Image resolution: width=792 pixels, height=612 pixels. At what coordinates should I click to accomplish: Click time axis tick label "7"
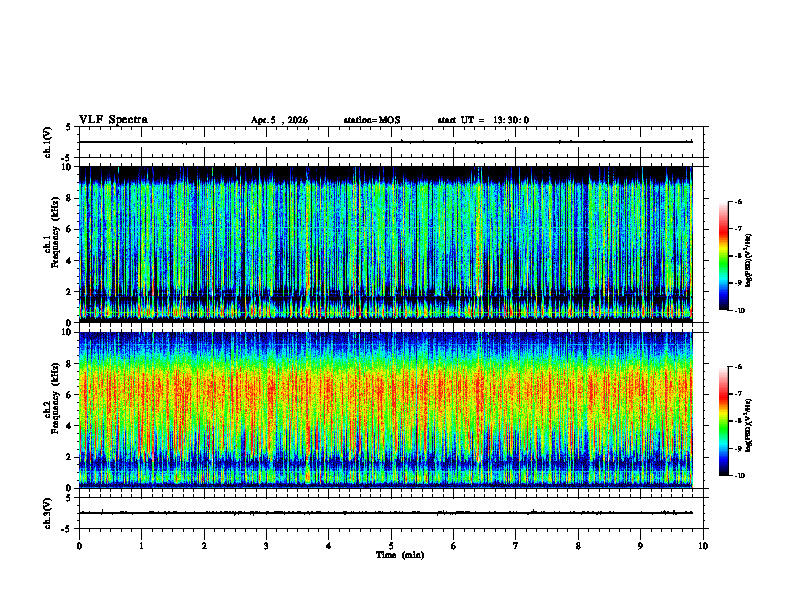[516, 546]
